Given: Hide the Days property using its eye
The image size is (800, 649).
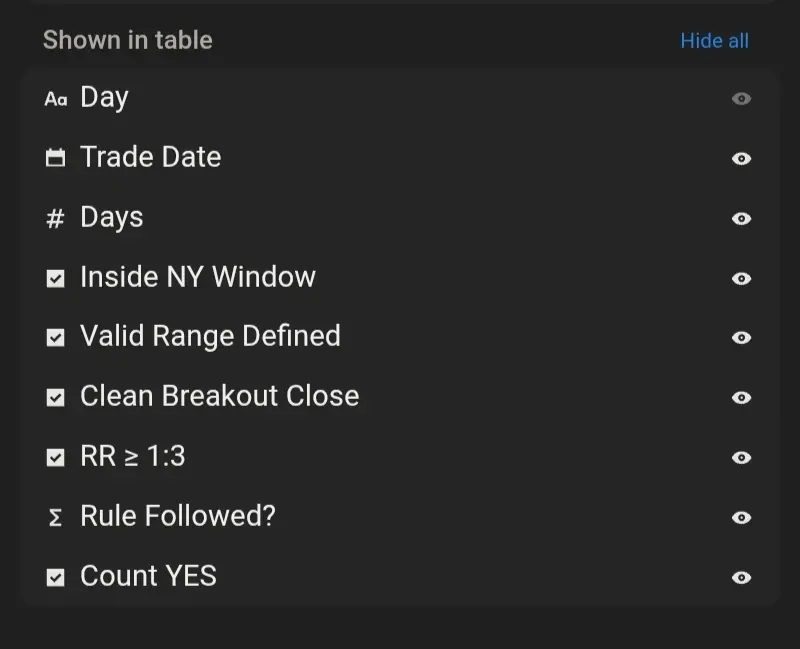Looking at the screenshot, I should (x=741, y=218).
